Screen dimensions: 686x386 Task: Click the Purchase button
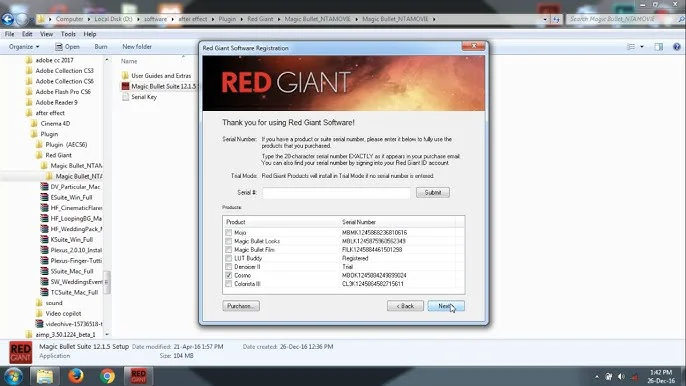[241, 306]
